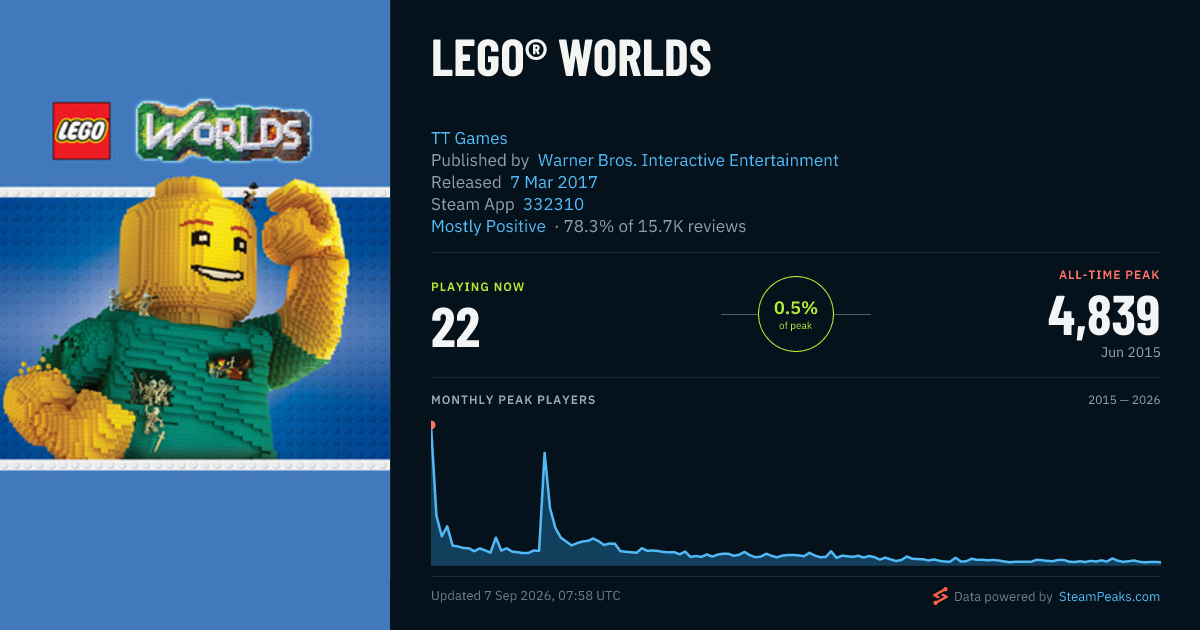Click the Worlds brick-style logo

tap(223, 130)
